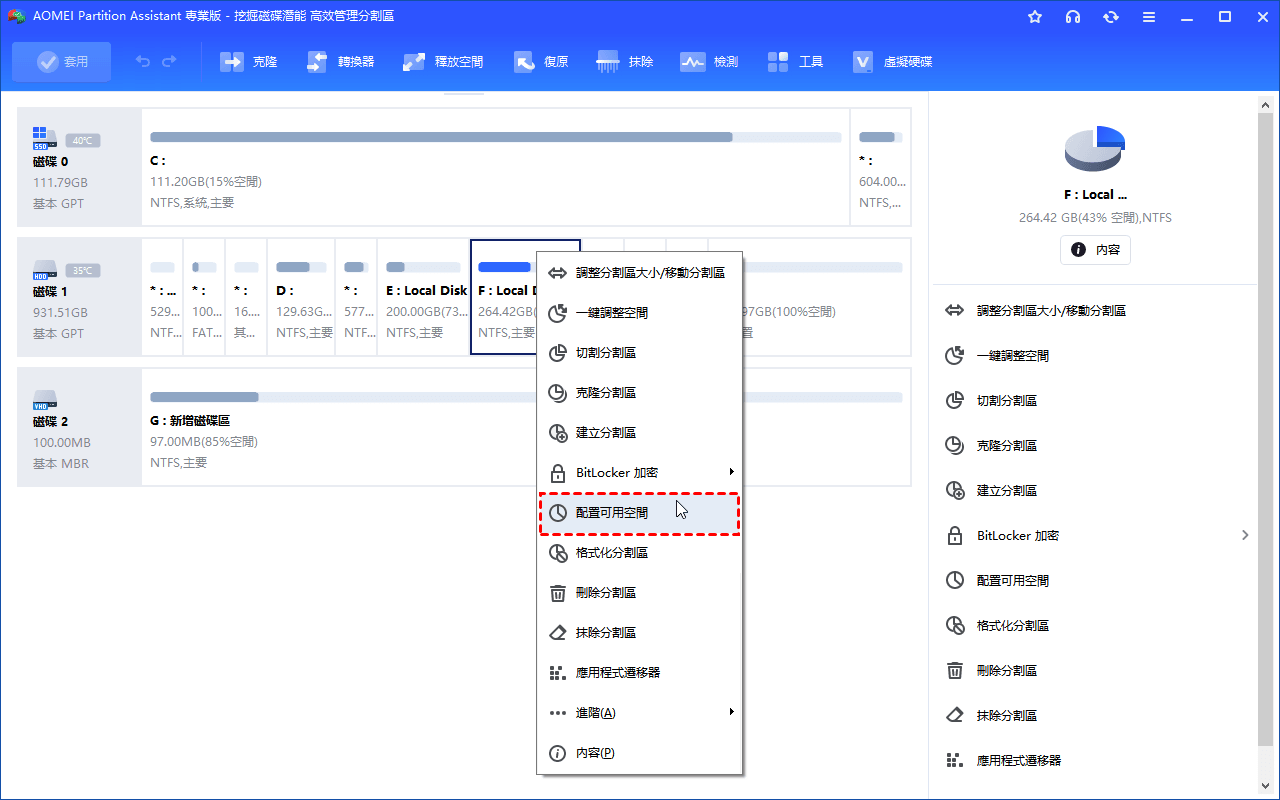Select the 抹除 wipe toolbar icon
Image resolution: width=1280 pixels, height=800 pixels.
click(x=608, y=62)
